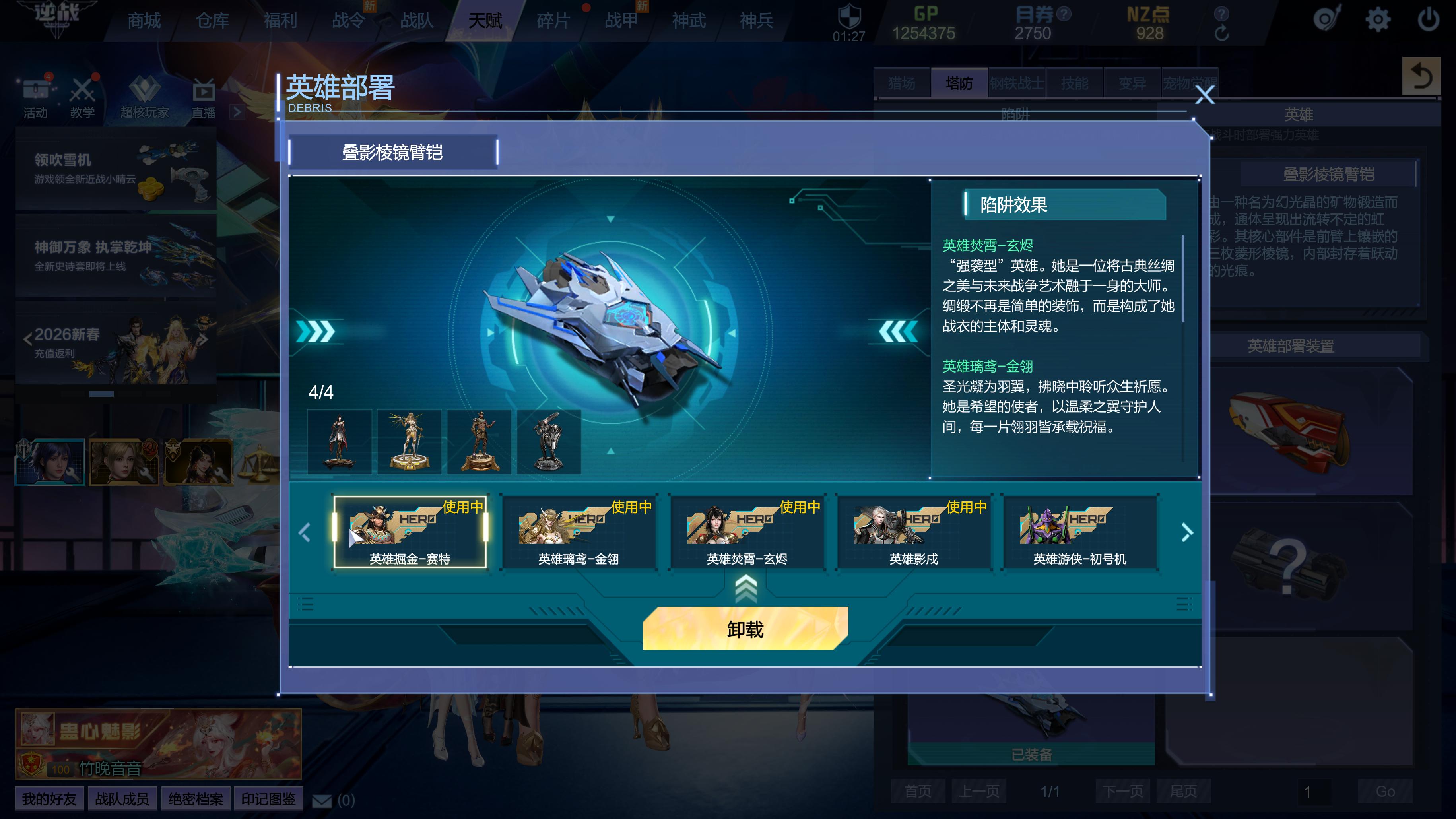
Task: Click the mail envelope icon
Action: click(x=322, y=800)
